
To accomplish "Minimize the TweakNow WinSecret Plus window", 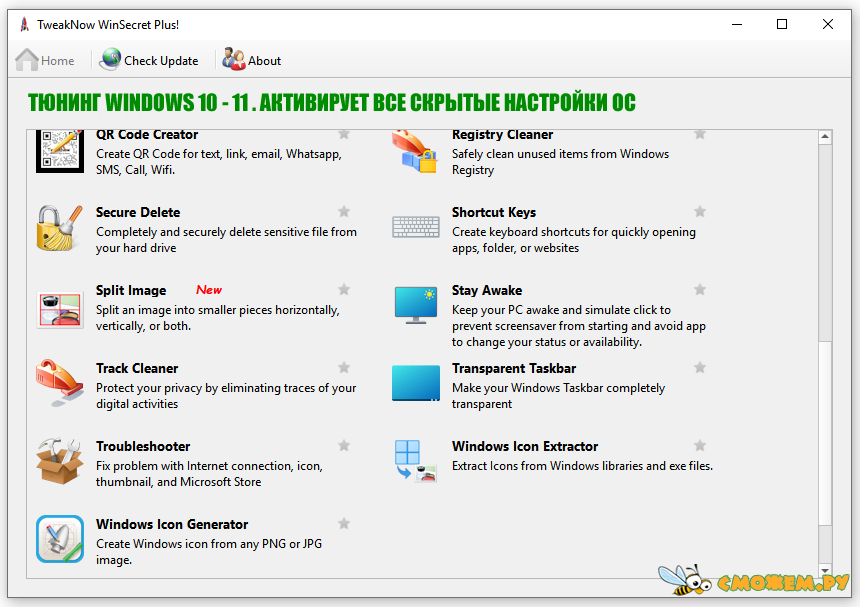I will coord(737,24).
